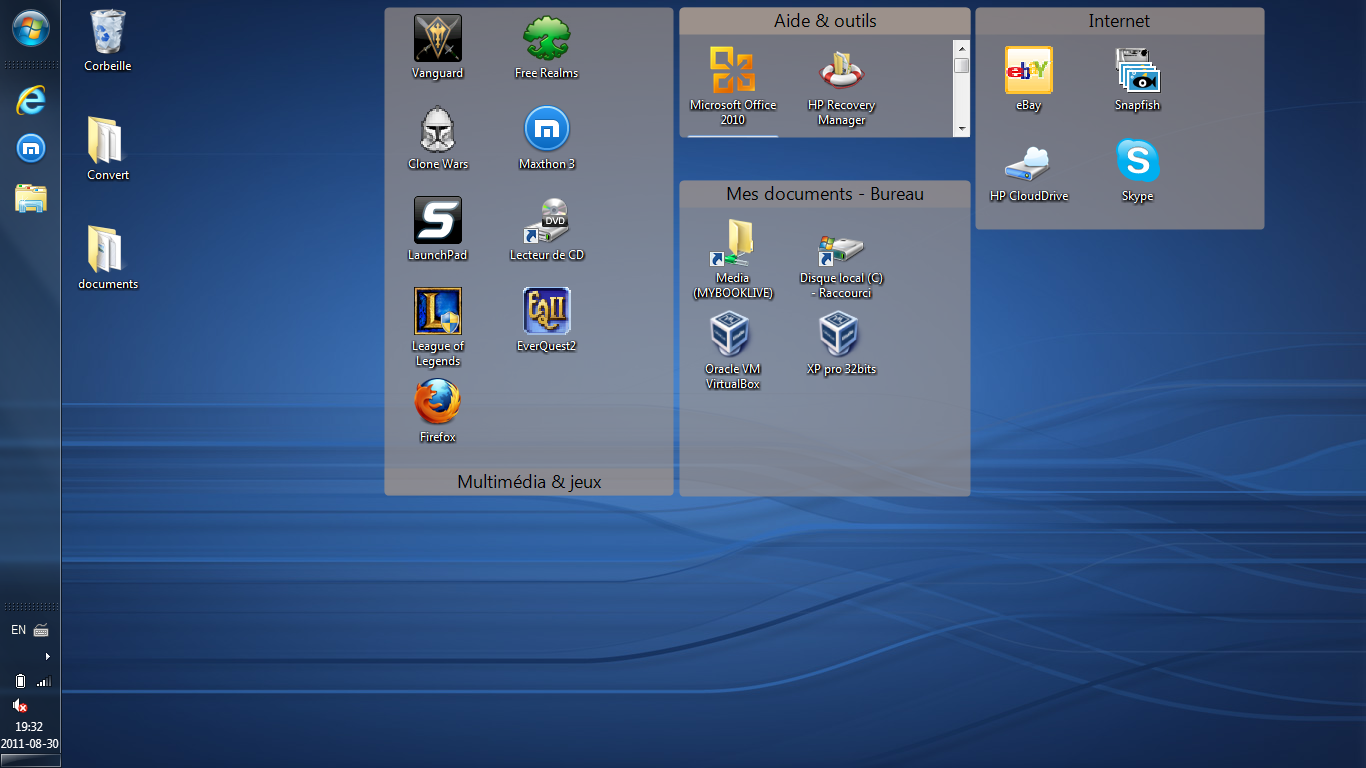Click the clock showing 19:32
The height and width of the screenshot is (768, 1366).
pyautogui.click(x=29, y=727)
